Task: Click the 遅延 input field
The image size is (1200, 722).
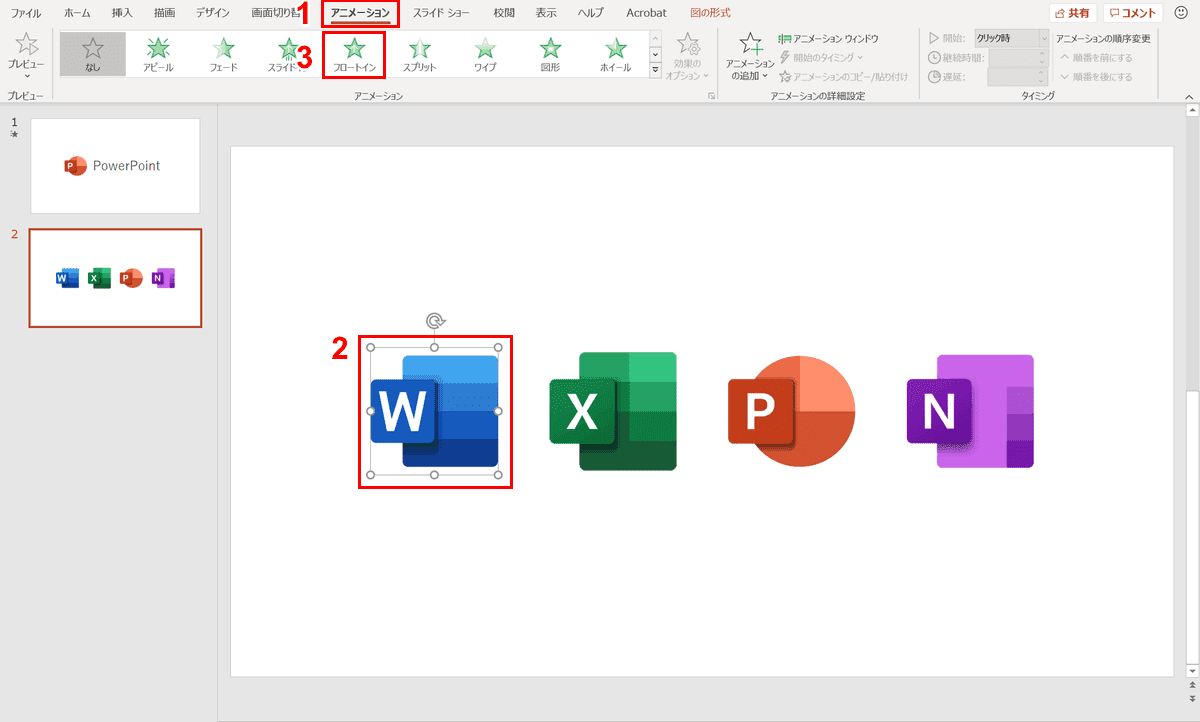Action: tap(1018, 76)
